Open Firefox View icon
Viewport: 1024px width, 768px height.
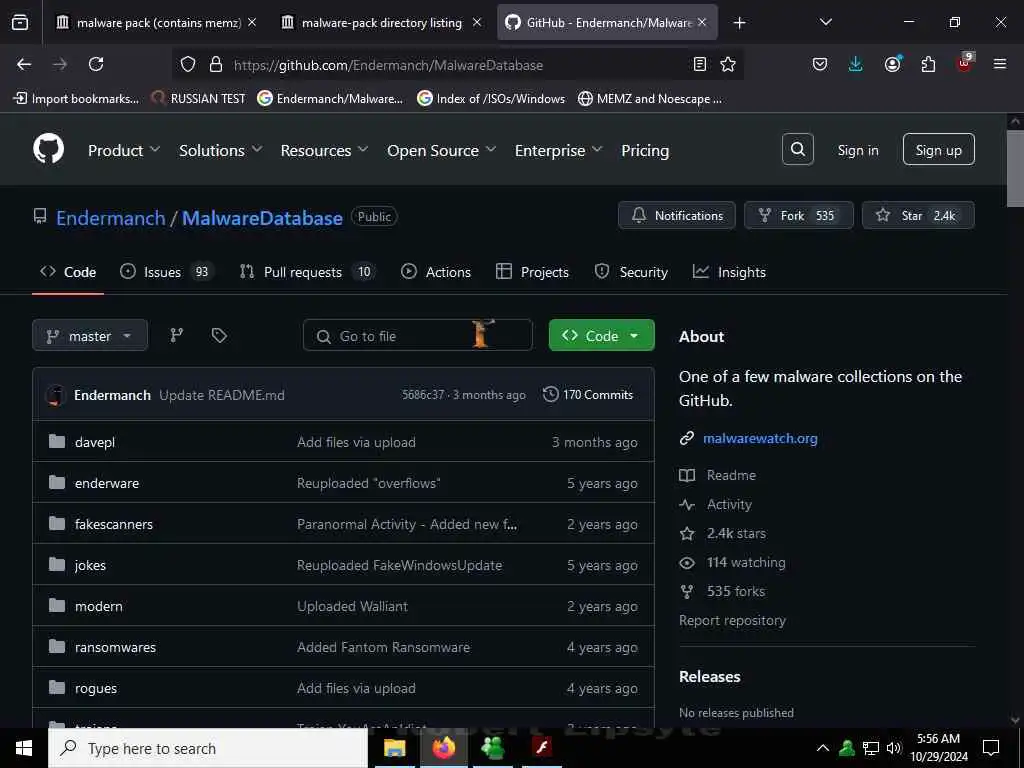click(x=20, y=23)
